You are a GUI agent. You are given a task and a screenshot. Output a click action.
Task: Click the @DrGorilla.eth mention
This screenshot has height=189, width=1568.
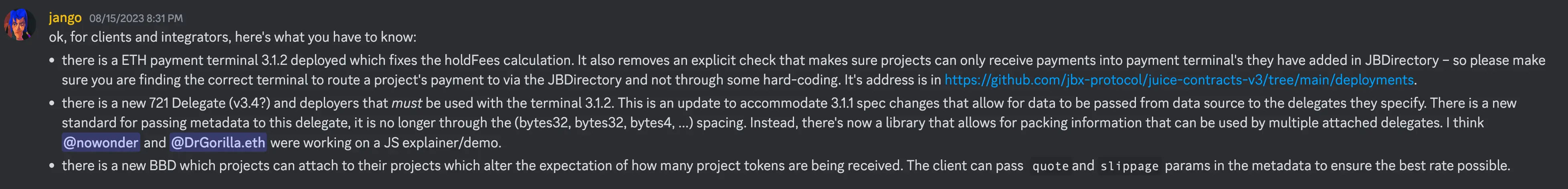tap(218, 142)
